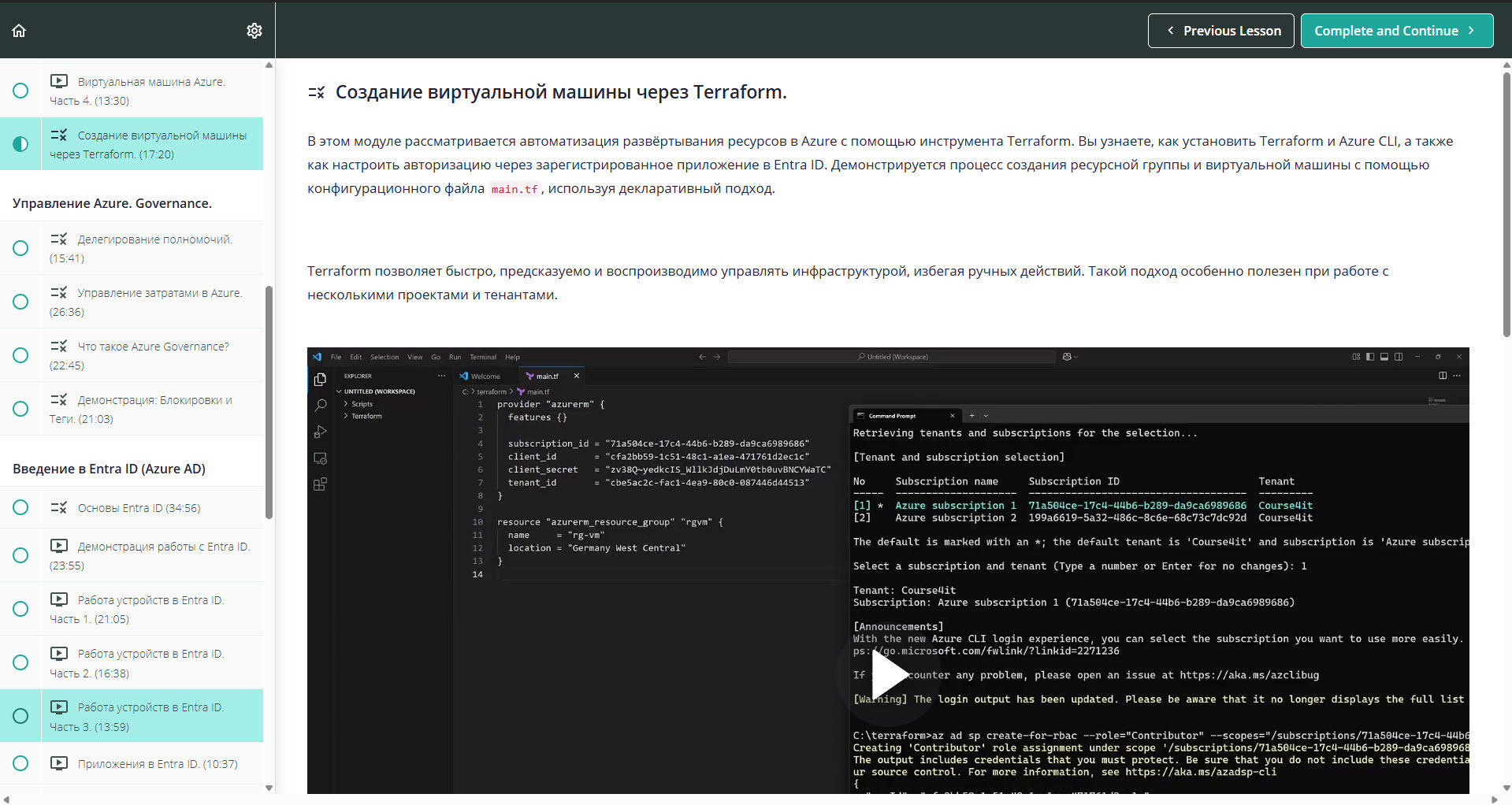Open Terminal menu in VS Code screenshot
This screenshot has height=805, width=1512.
[x=483, y=357]
